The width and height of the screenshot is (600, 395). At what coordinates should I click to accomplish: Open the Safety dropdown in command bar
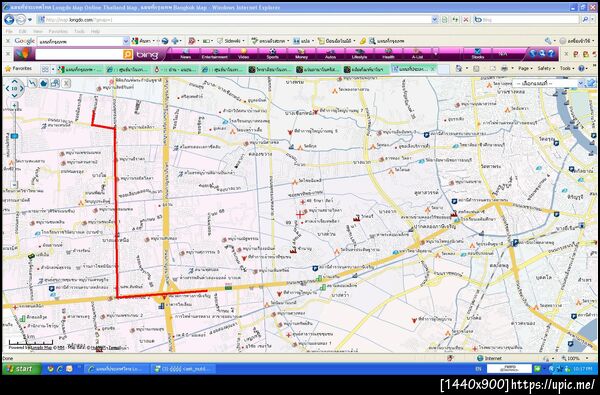coord(546,69)
